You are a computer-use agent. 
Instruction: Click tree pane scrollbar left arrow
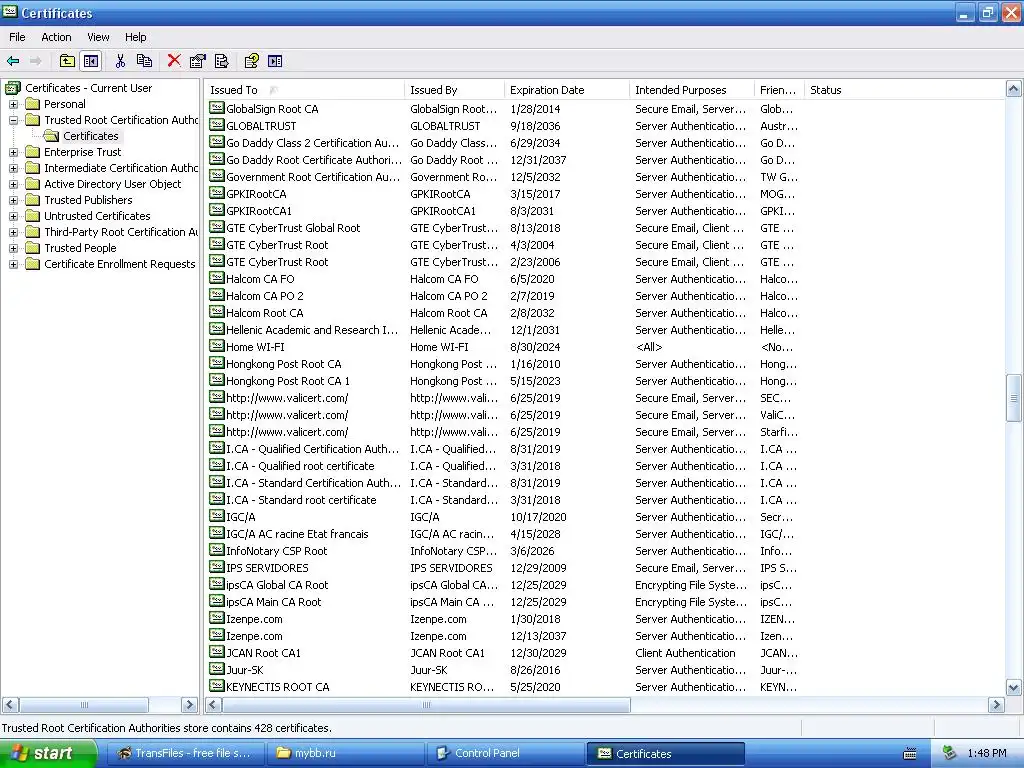click(x=10, y=704)
